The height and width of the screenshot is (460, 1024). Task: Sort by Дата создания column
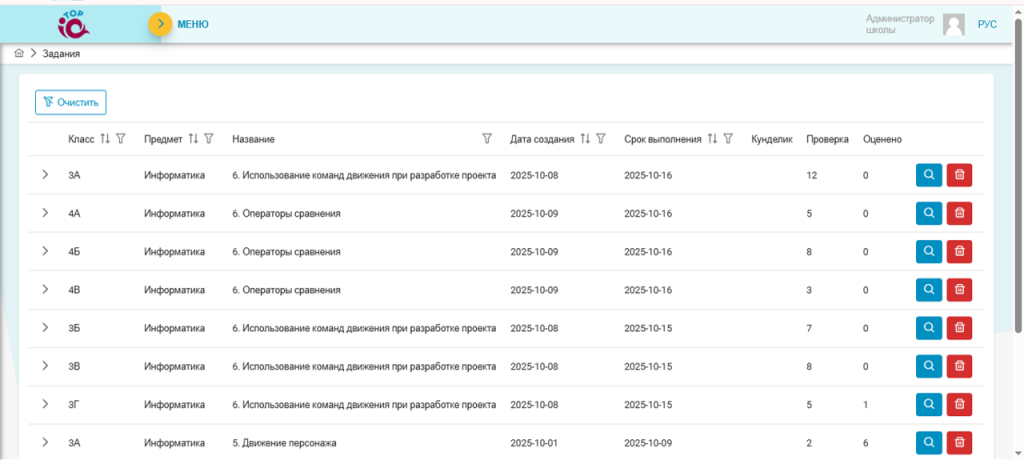coord(585,139)
